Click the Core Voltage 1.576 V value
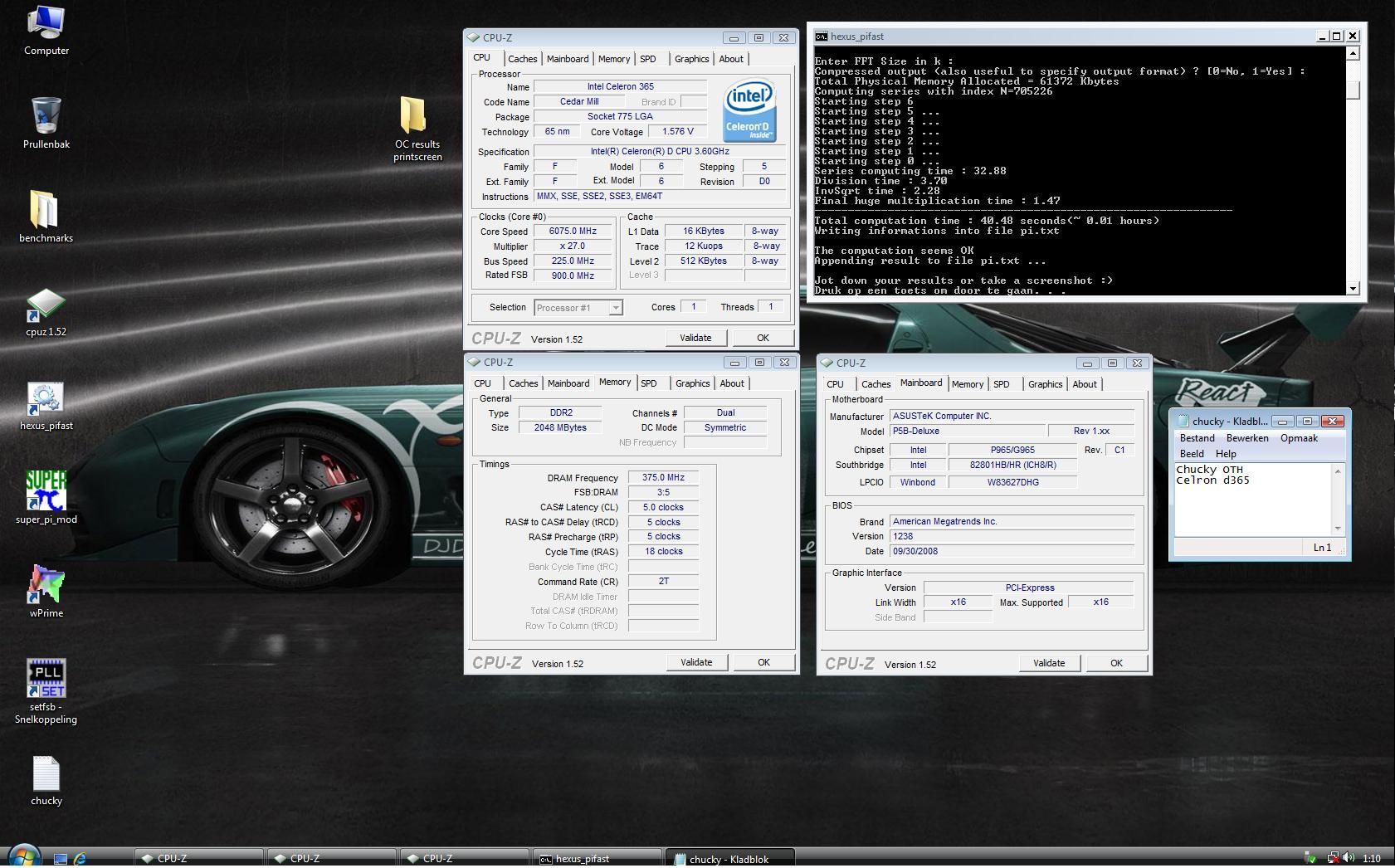The height and width of the screenshot is (868, 1395). point(678,131)
